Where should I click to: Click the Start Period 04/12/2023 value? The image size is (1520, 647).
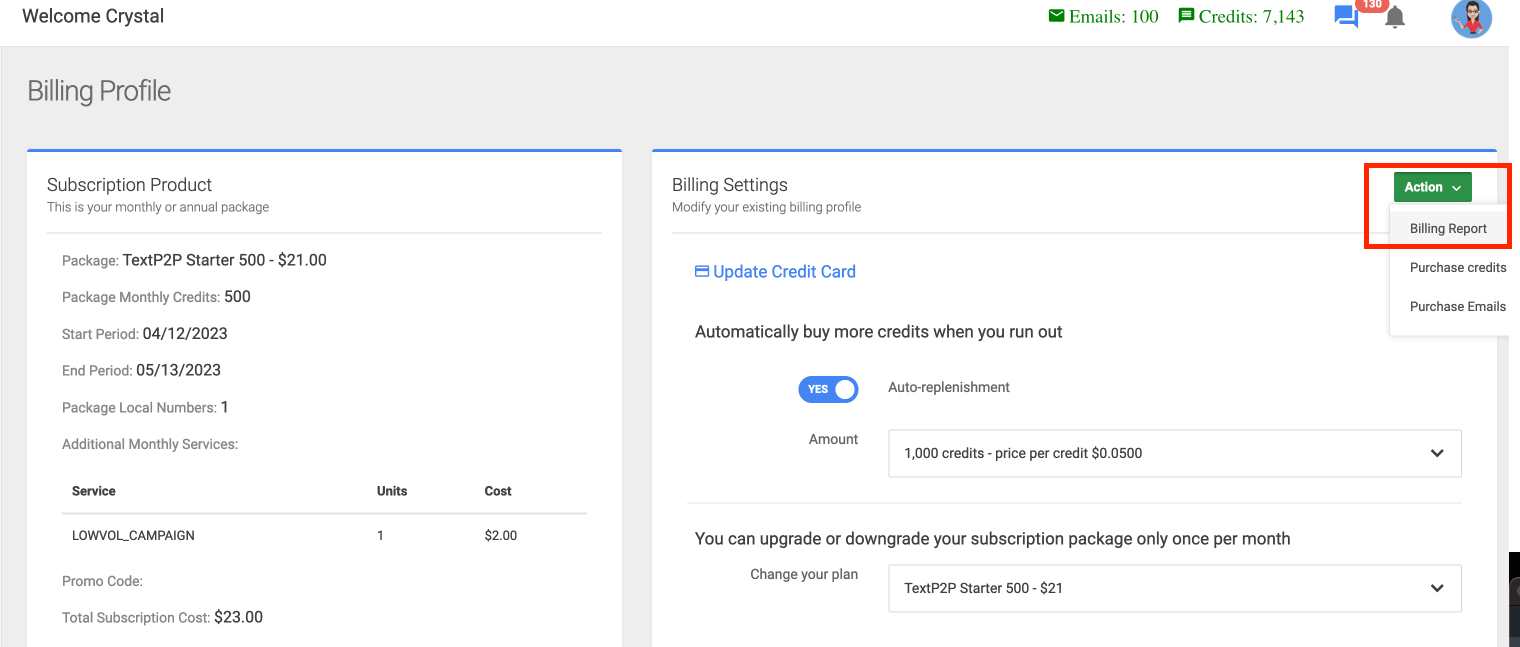point(185,333)
